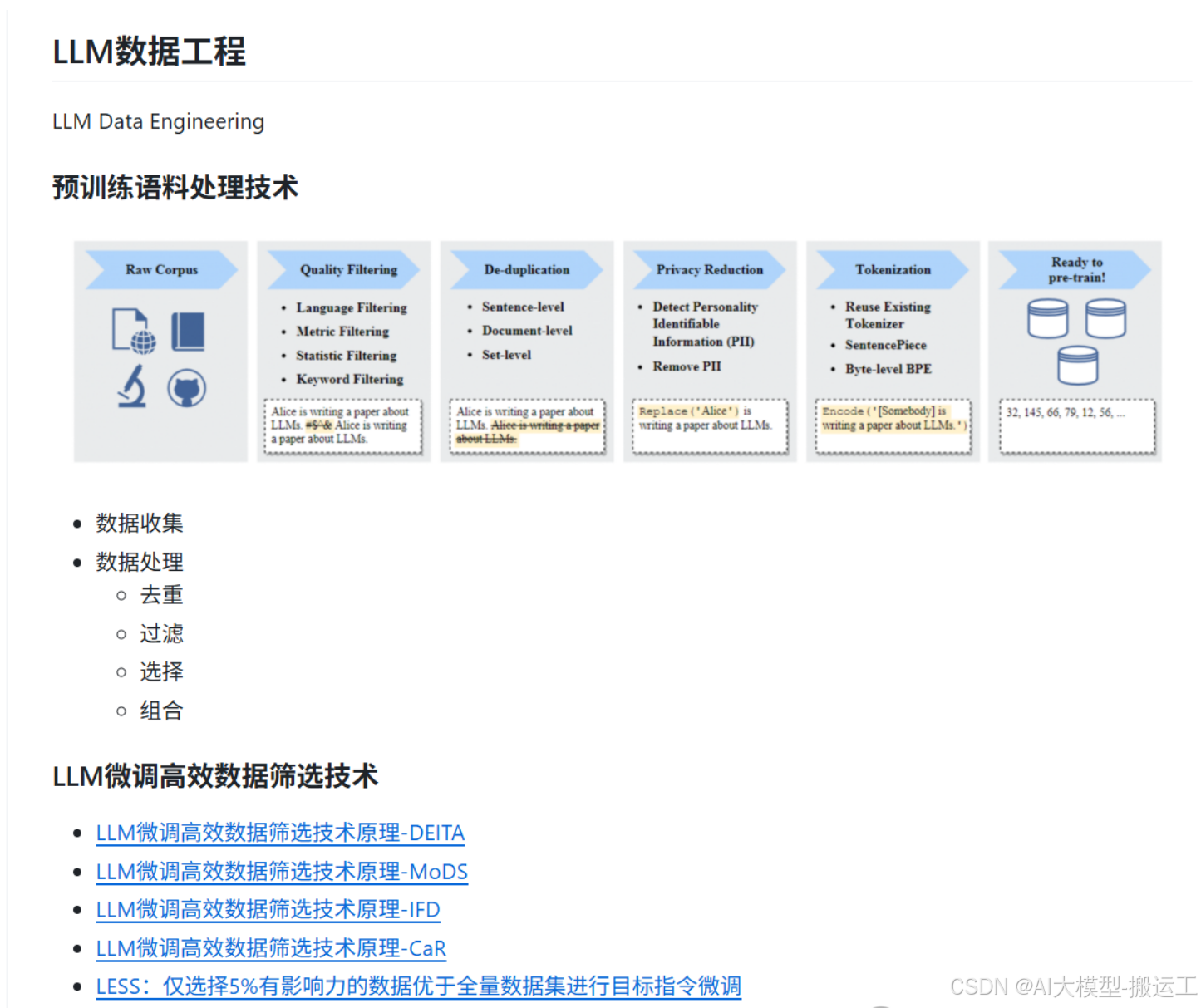Click the 'Language Filtering' bullet text
The width and height of the screenshot is (1201, 1008).
(x=352, y=307)
